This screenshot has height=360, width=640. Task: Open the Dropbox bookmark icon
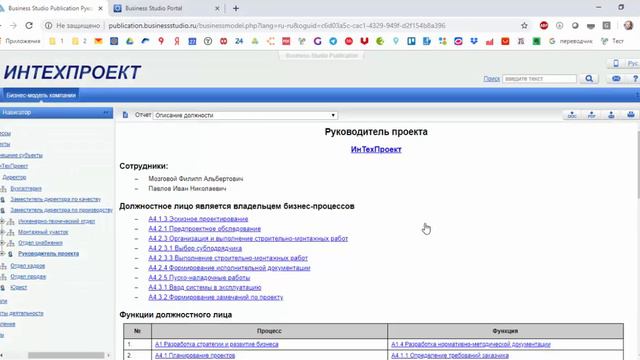pyautogui.click(x=474, y=41)
